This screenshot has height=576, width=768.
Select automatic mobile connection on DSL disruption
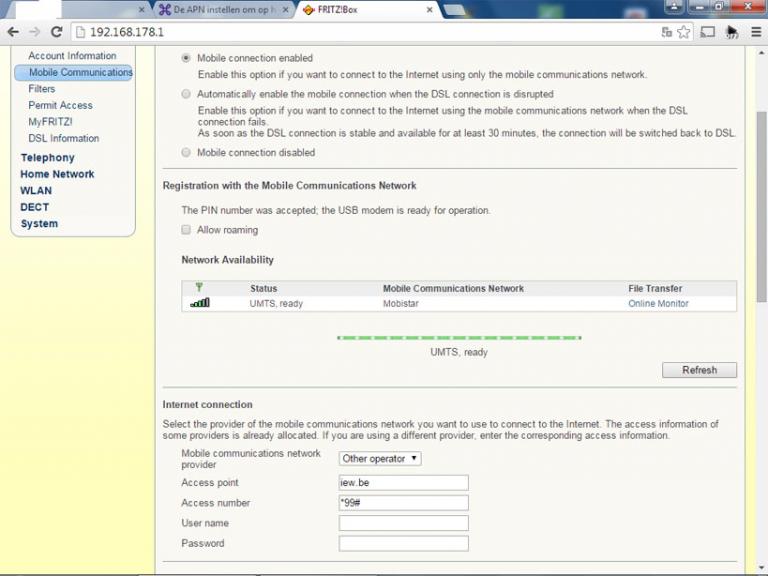pyautogui.click(x=186, y=94)
